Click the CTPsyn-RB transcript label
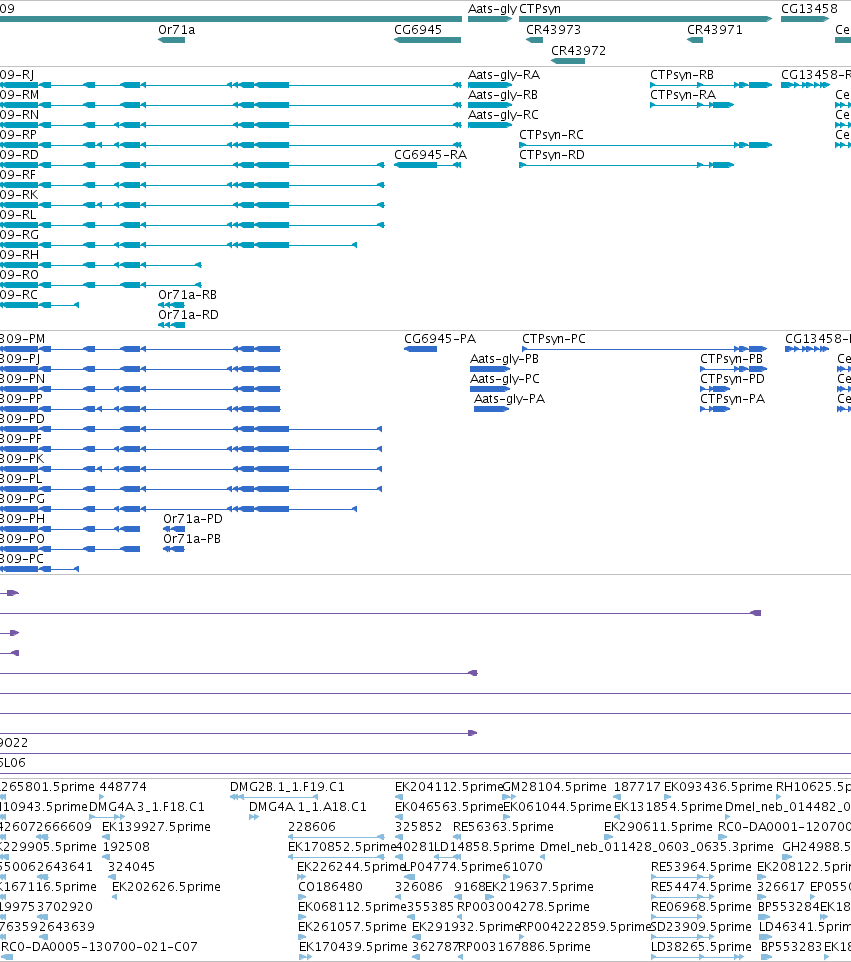851x962 pixels. 682,75
